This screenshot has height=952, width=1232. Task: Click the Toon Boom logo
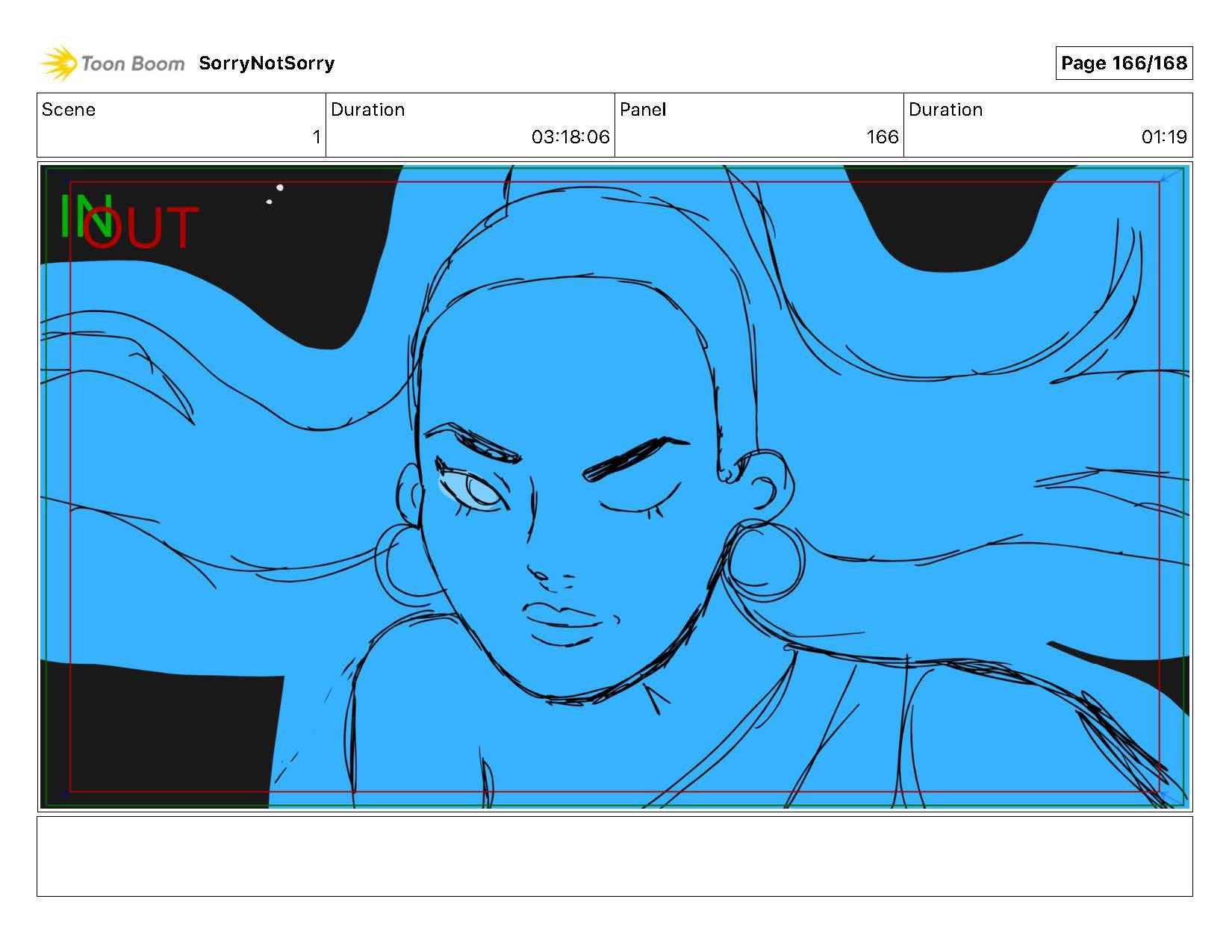(112, 63)
